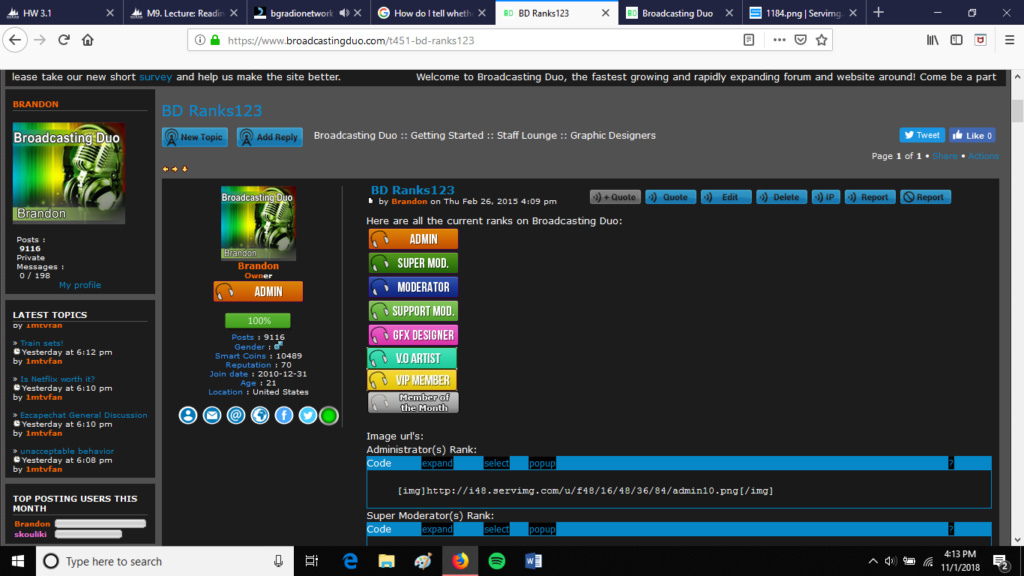Screen dimensions: 1024x576
Task: Click the Windows search box
Action: pos(165,561)
